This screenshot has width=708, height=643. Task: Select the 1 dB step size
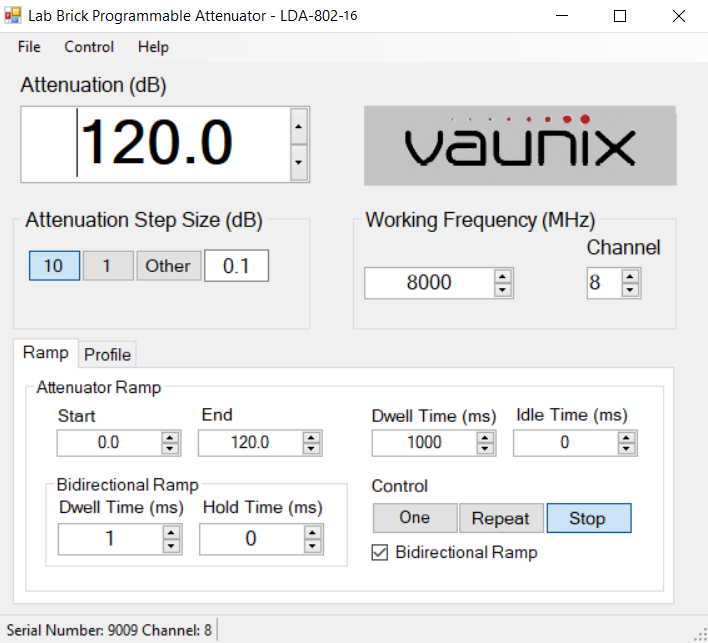107,266
